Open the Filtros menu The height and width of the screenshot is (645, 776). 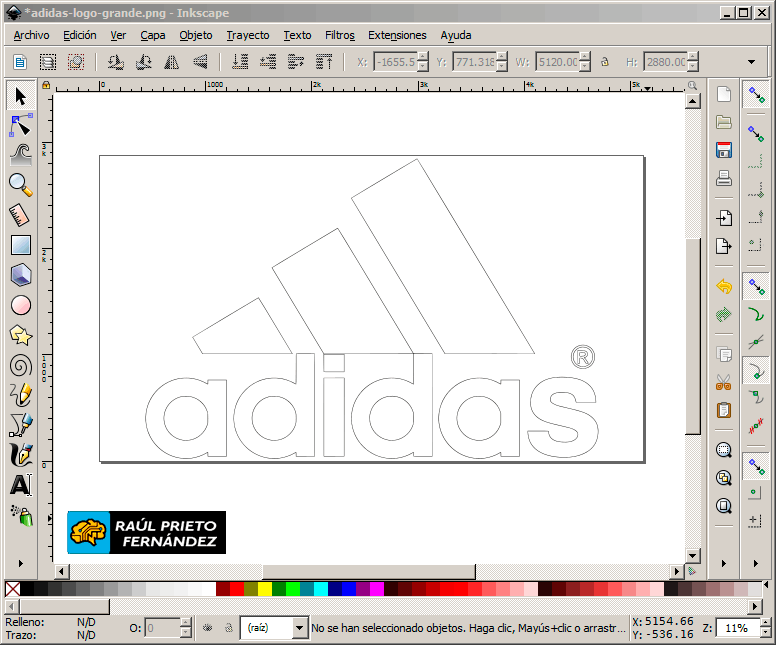point(339,35)
